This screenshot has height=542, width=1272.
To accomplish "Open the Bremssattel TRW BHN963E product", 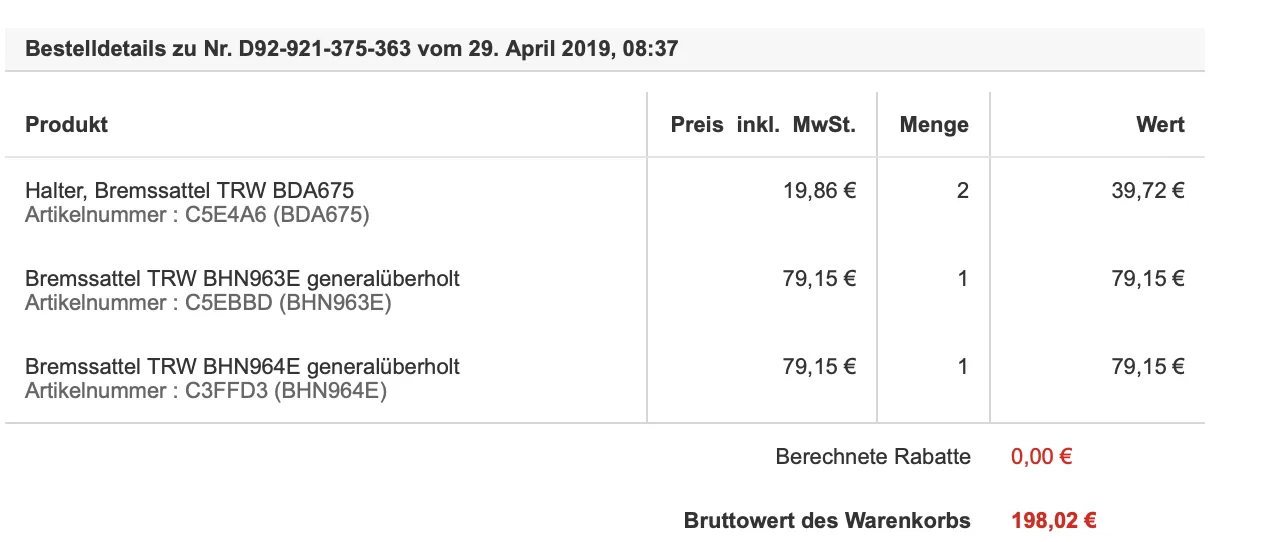I will coord(242,279).
